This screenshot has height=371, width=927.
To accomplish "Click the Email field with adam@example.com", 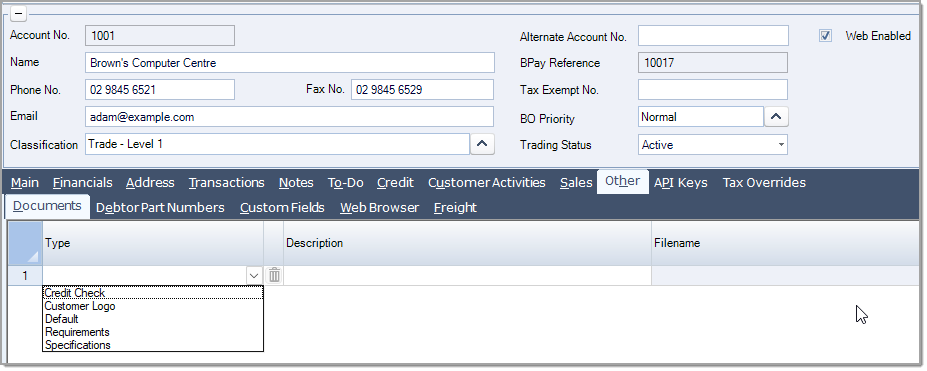I will pyautogui.click(x=289, y=117).
